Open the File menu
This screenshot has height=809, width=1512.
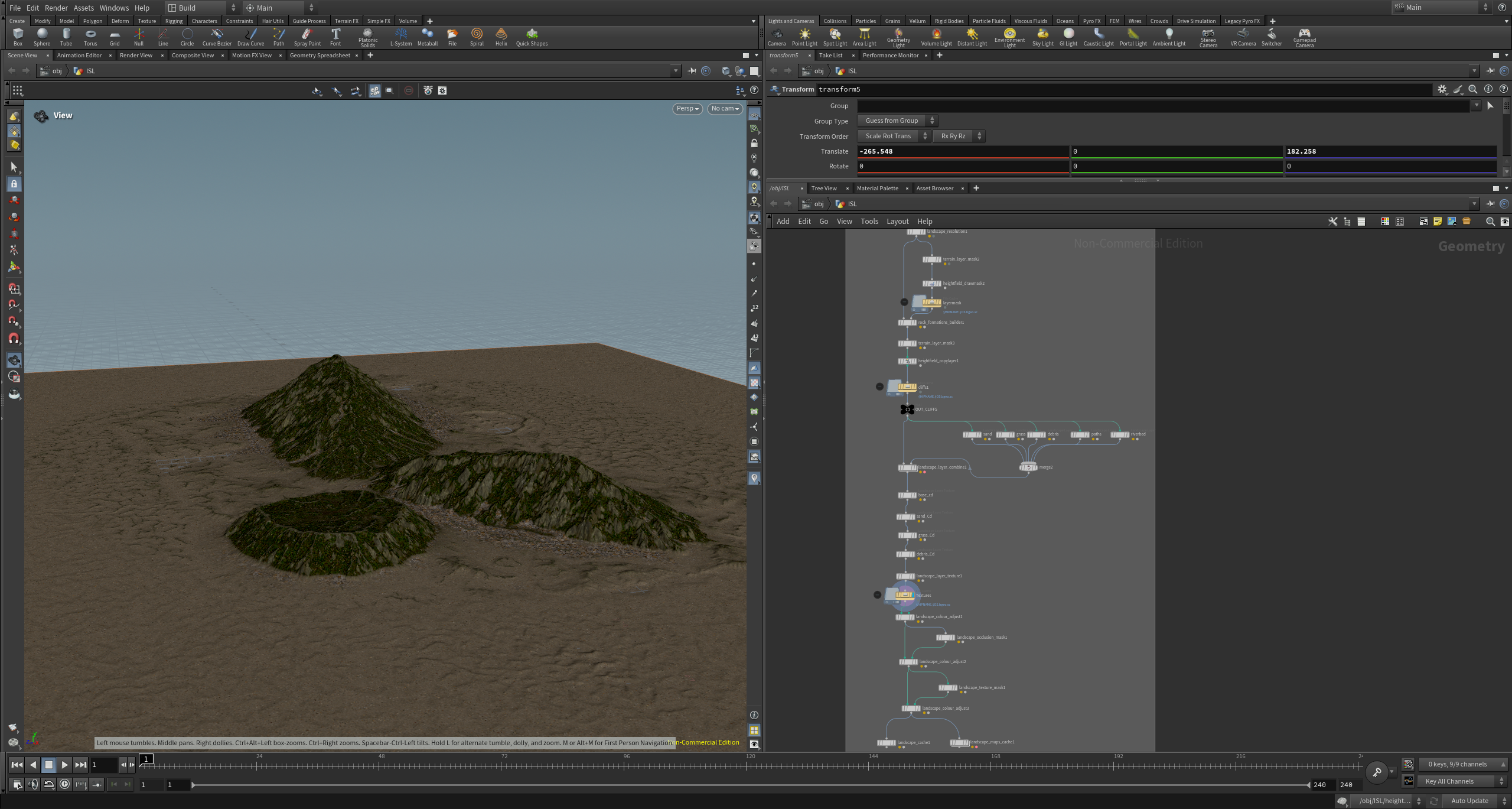point(15,8)
